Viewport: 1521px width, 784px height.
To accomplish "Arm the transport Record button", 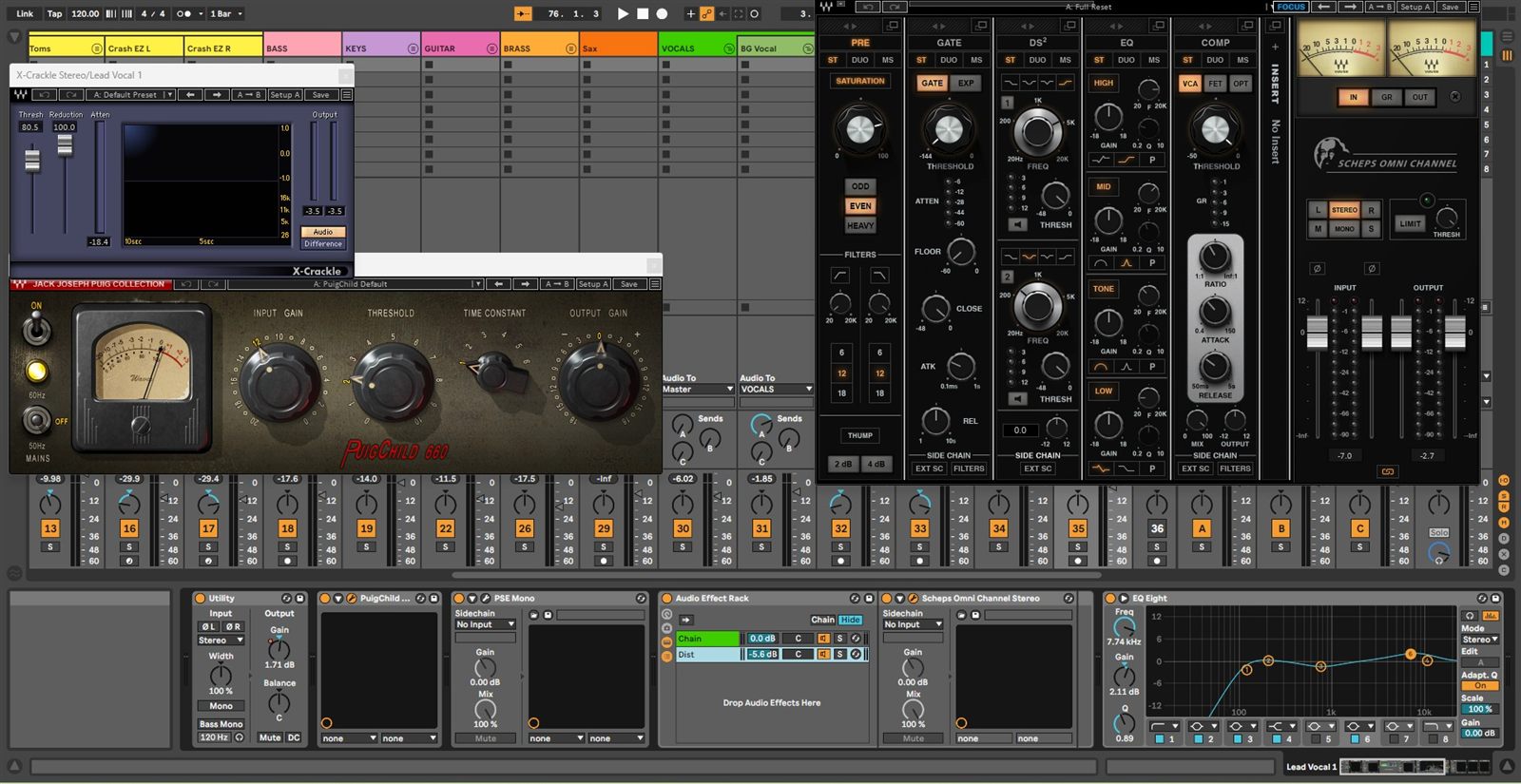I will click(x=663, y=13).
